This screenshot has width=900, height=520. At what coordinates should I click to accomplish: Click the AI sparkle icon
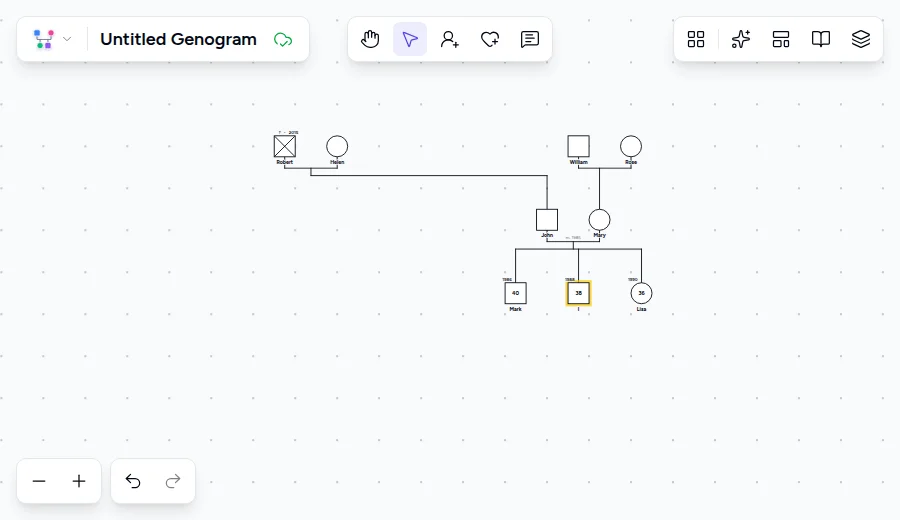740,39
